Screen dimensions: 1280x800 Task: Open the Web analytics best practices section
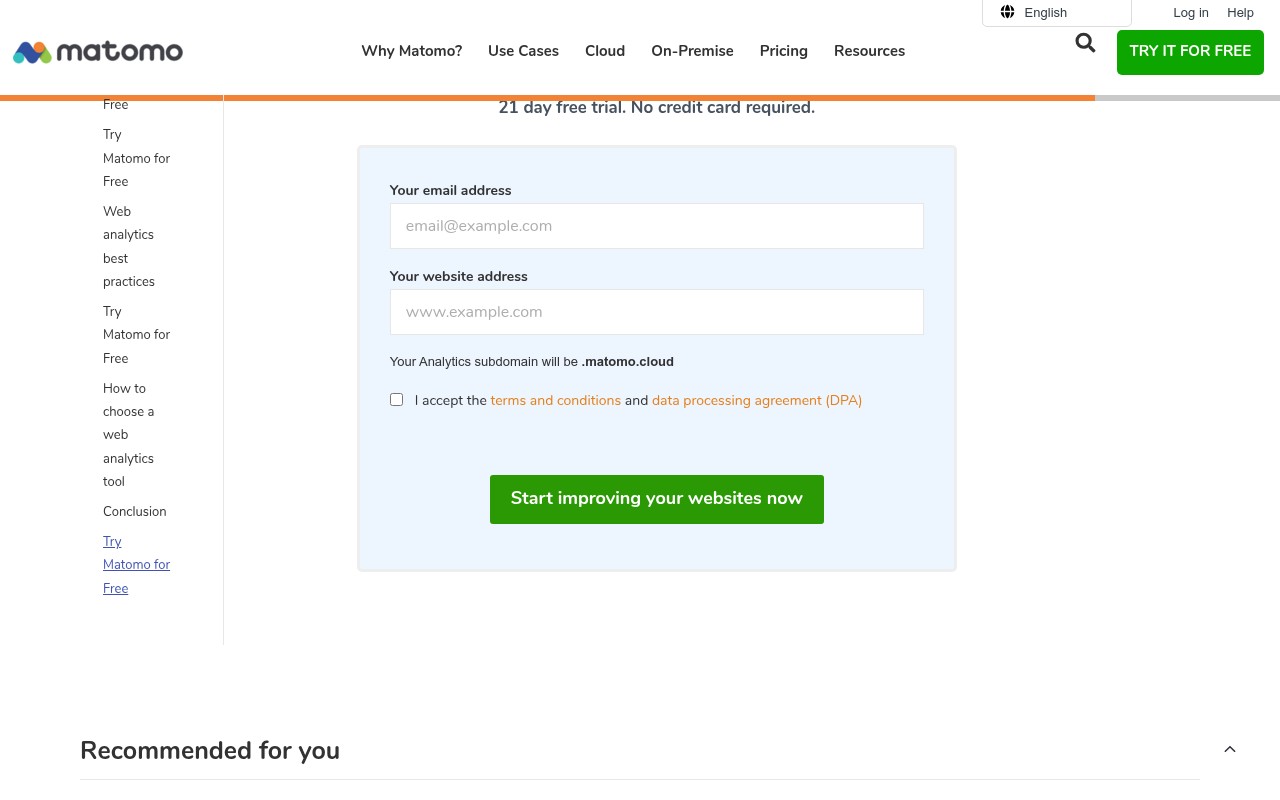tap(128, 246)
